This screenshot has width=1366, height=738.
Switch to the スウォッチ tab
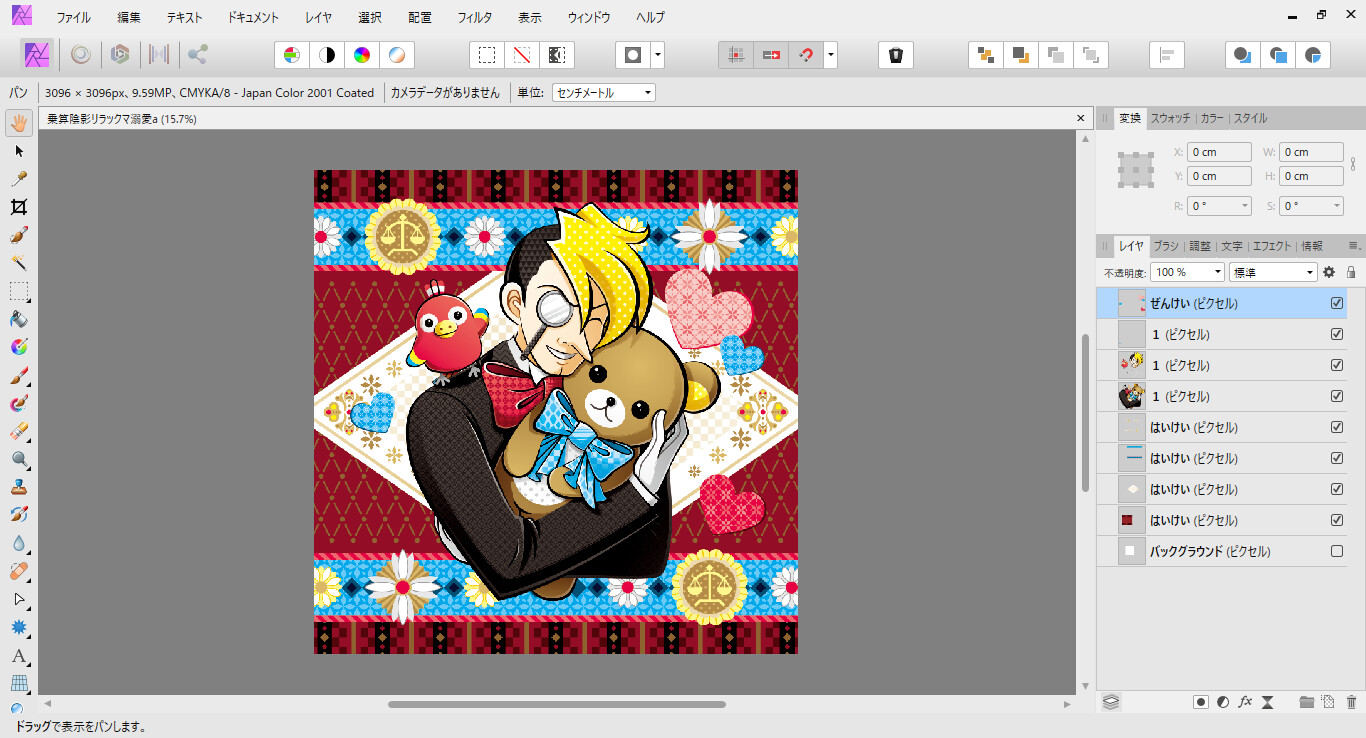(x=1170, y=118)
